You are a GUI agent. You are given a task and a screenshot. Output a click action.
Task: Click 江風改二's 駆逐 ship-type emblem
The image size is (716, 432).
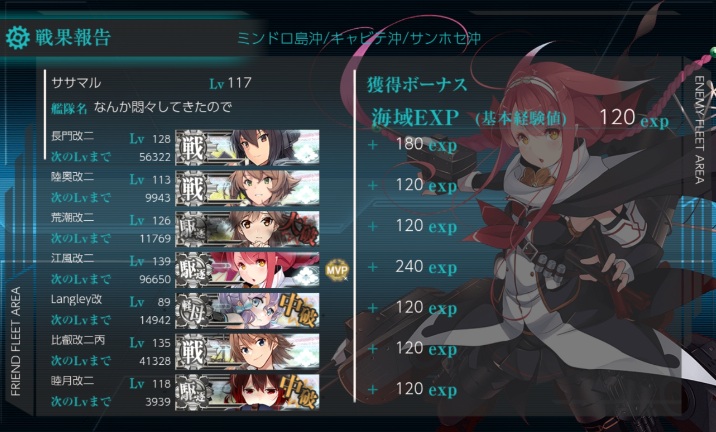191,270
